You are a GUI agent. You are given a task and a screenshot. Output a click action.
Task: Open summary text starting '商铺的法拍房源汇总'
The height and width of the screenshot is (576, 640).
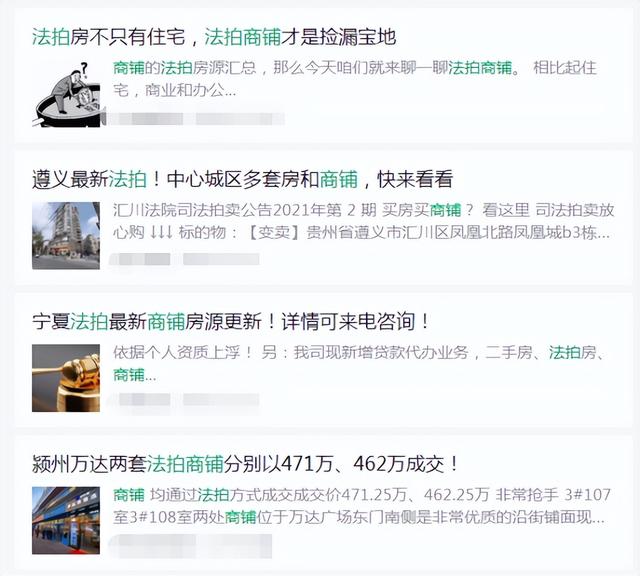coord(355,79)
